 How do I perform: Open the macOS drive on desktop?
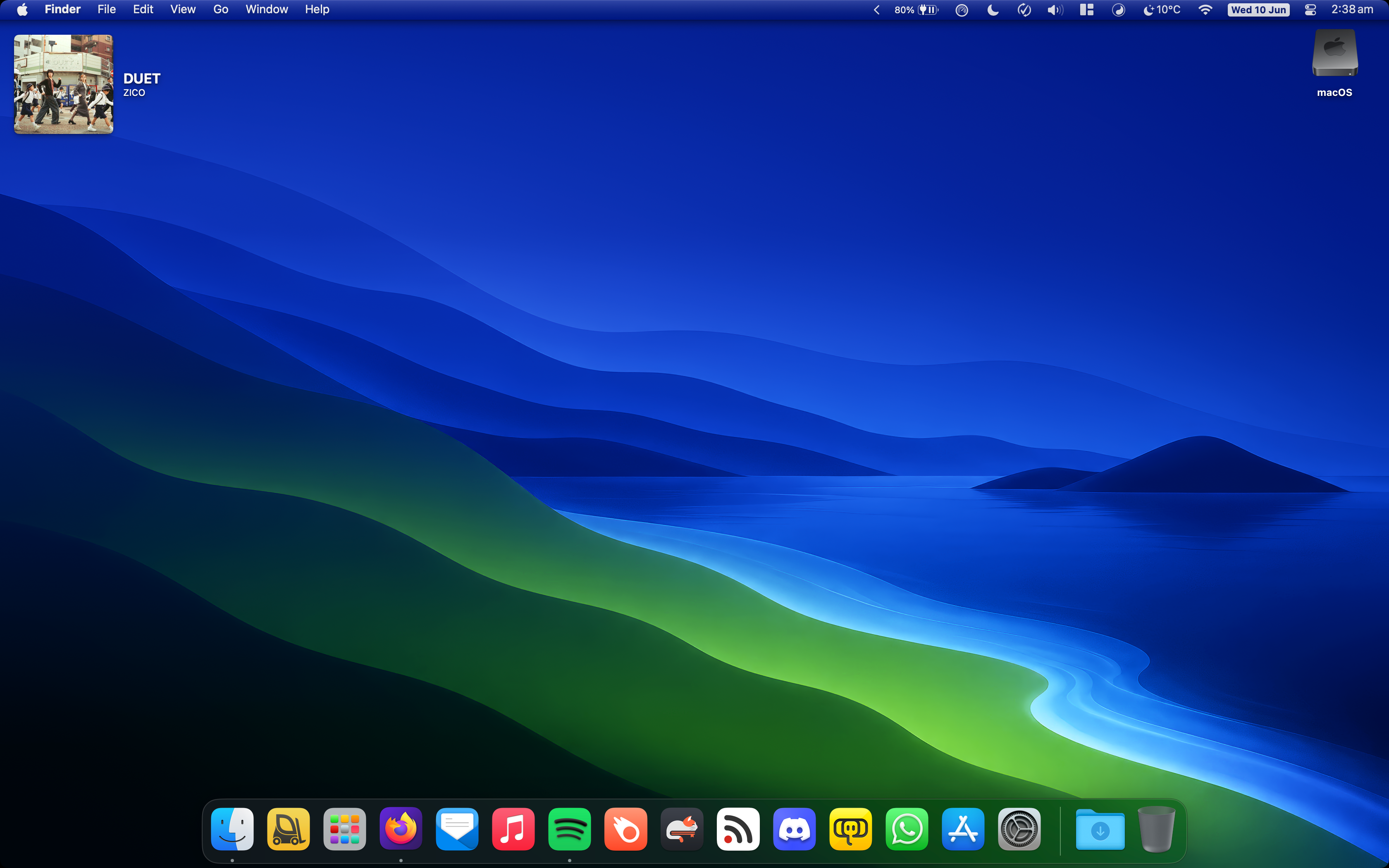pyautogui.click(x=1334, y=64)
